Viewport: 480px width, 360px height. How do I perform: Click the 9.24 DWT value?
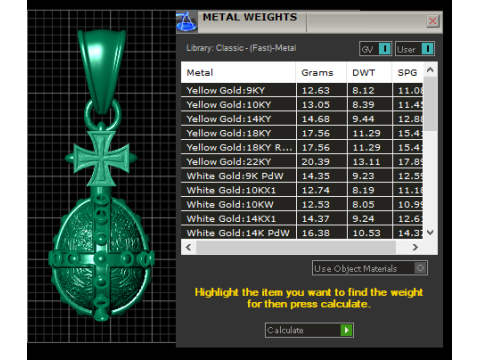(x=363, y=219)
